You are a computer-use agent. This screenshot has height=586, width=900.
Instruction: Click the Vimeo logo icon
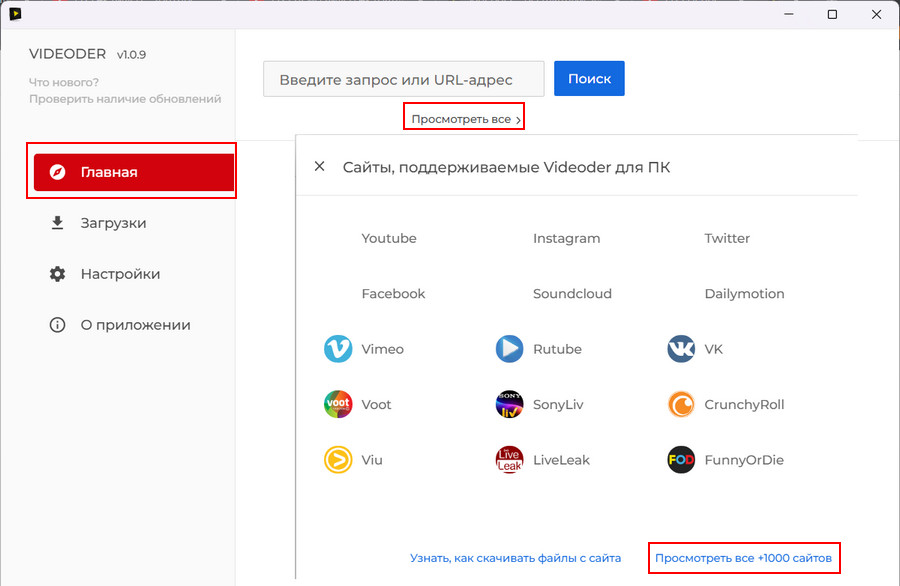(338, 349)
